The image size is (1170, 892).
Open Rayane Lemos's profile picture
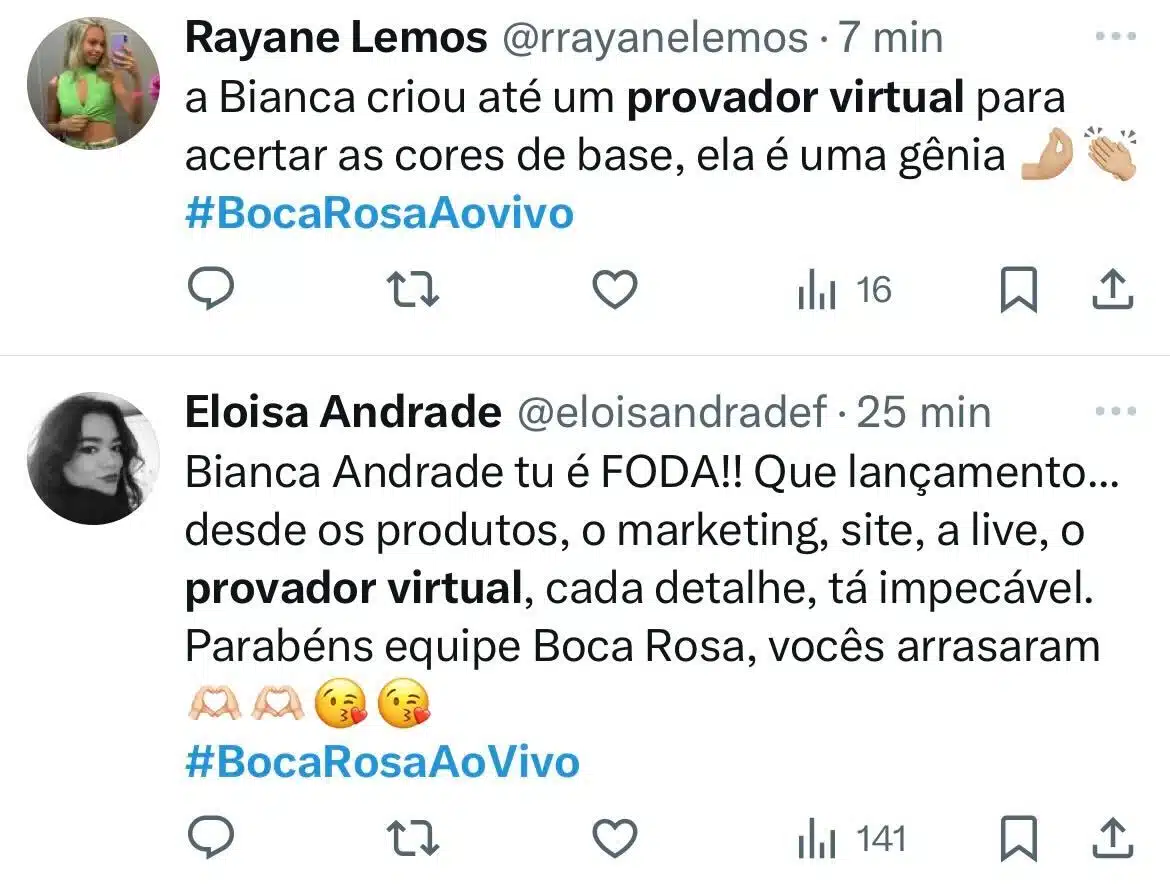93,83
